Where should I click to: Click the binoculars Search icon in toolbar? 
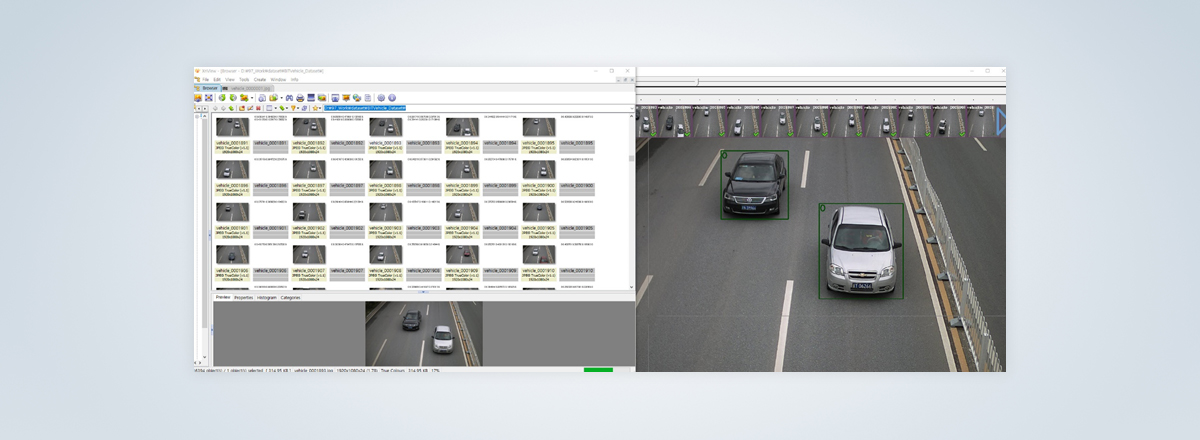coord(289,98)
